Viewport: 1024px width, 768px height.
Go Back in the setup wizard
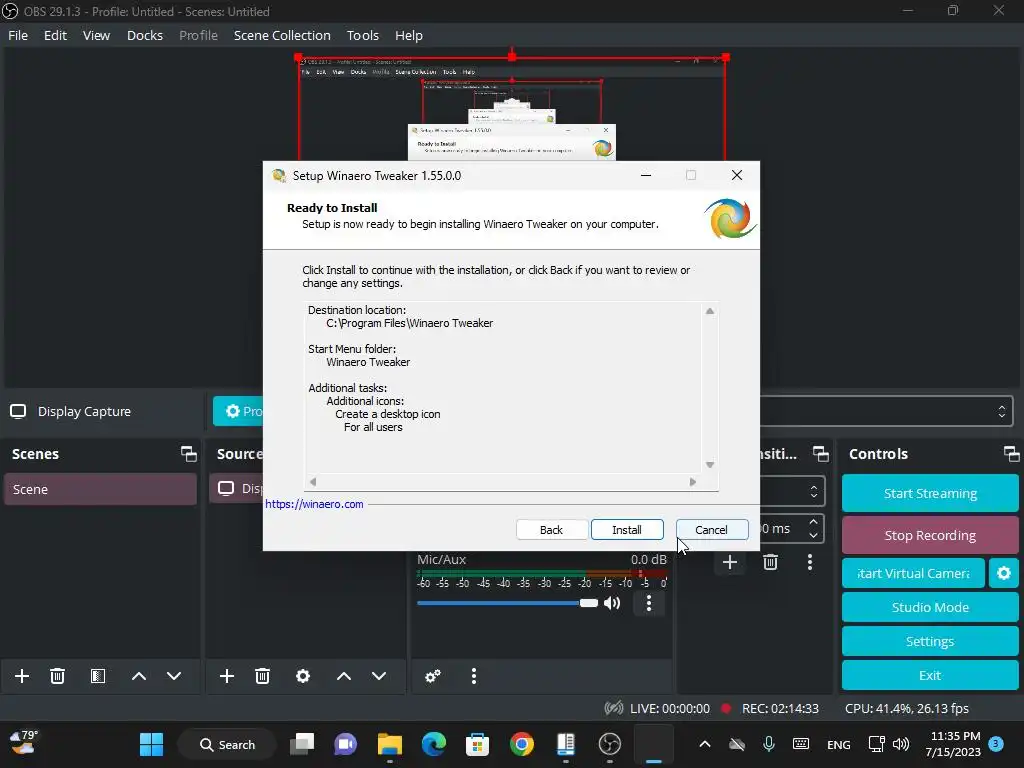[551, 530]
